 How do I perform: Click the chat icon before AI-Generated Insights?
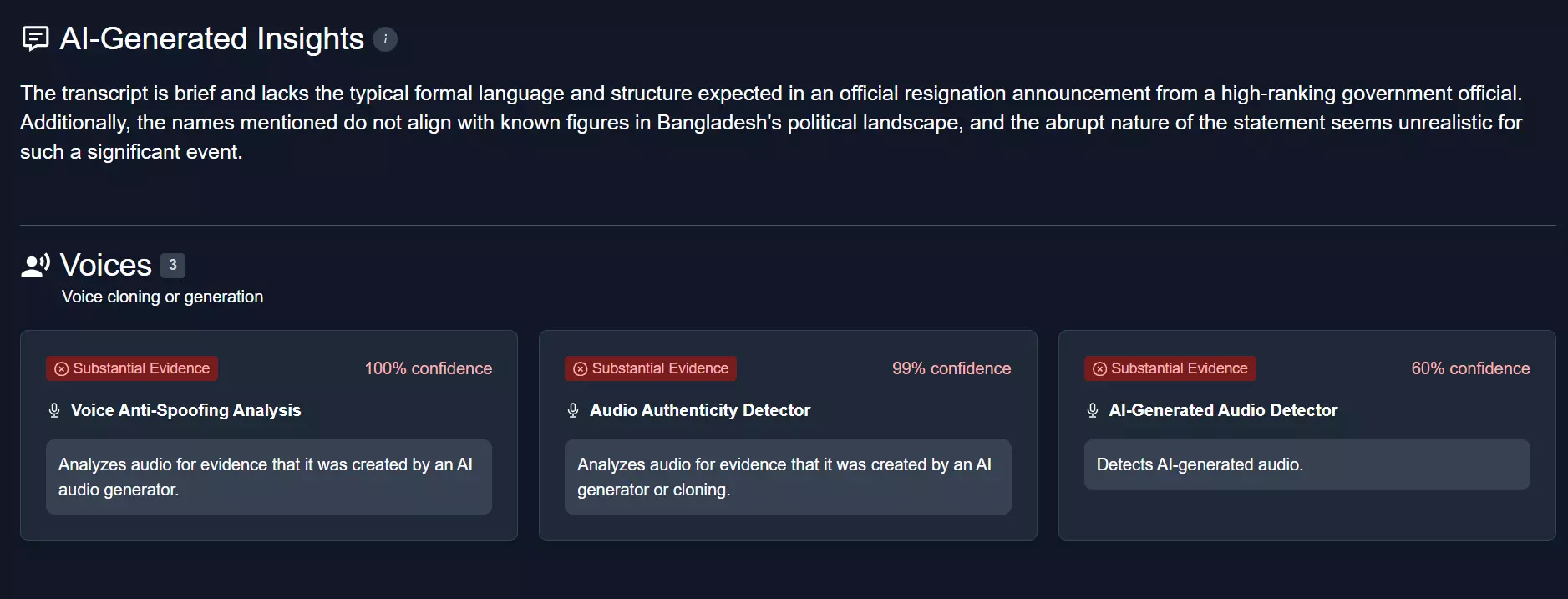coord(35,38)
